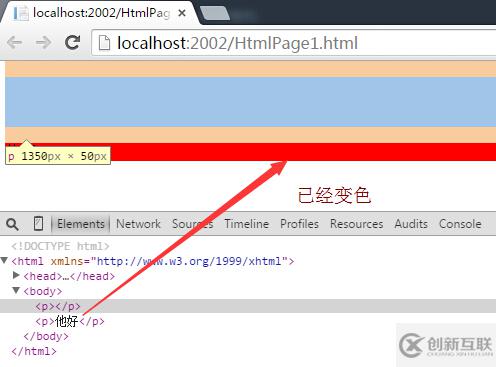Collapse the html element triangle

[x=4, y=260]
